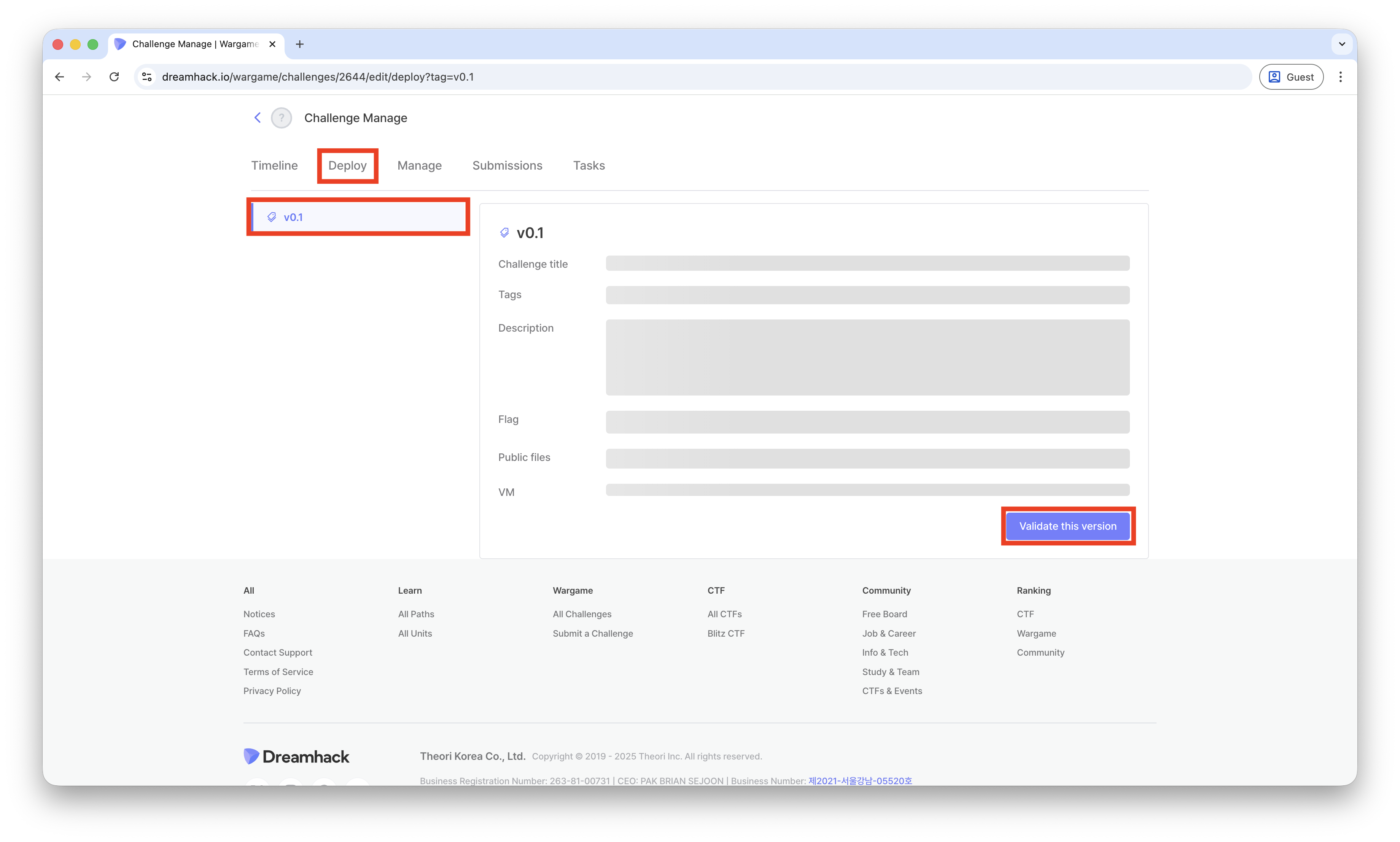This screenshot has height=842, width=1400.
Task: Open the Chrome three-dot menu
Action: point(1340,76)
